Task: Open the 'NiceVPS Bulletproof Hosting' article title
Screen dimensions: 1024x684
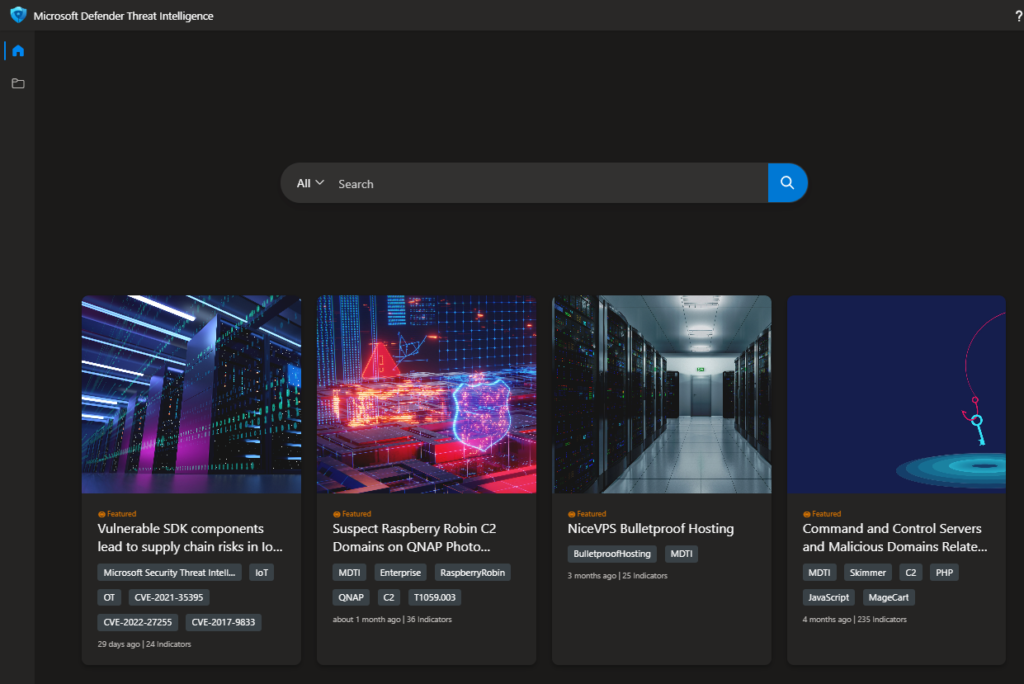Action: tap(650, 529)
